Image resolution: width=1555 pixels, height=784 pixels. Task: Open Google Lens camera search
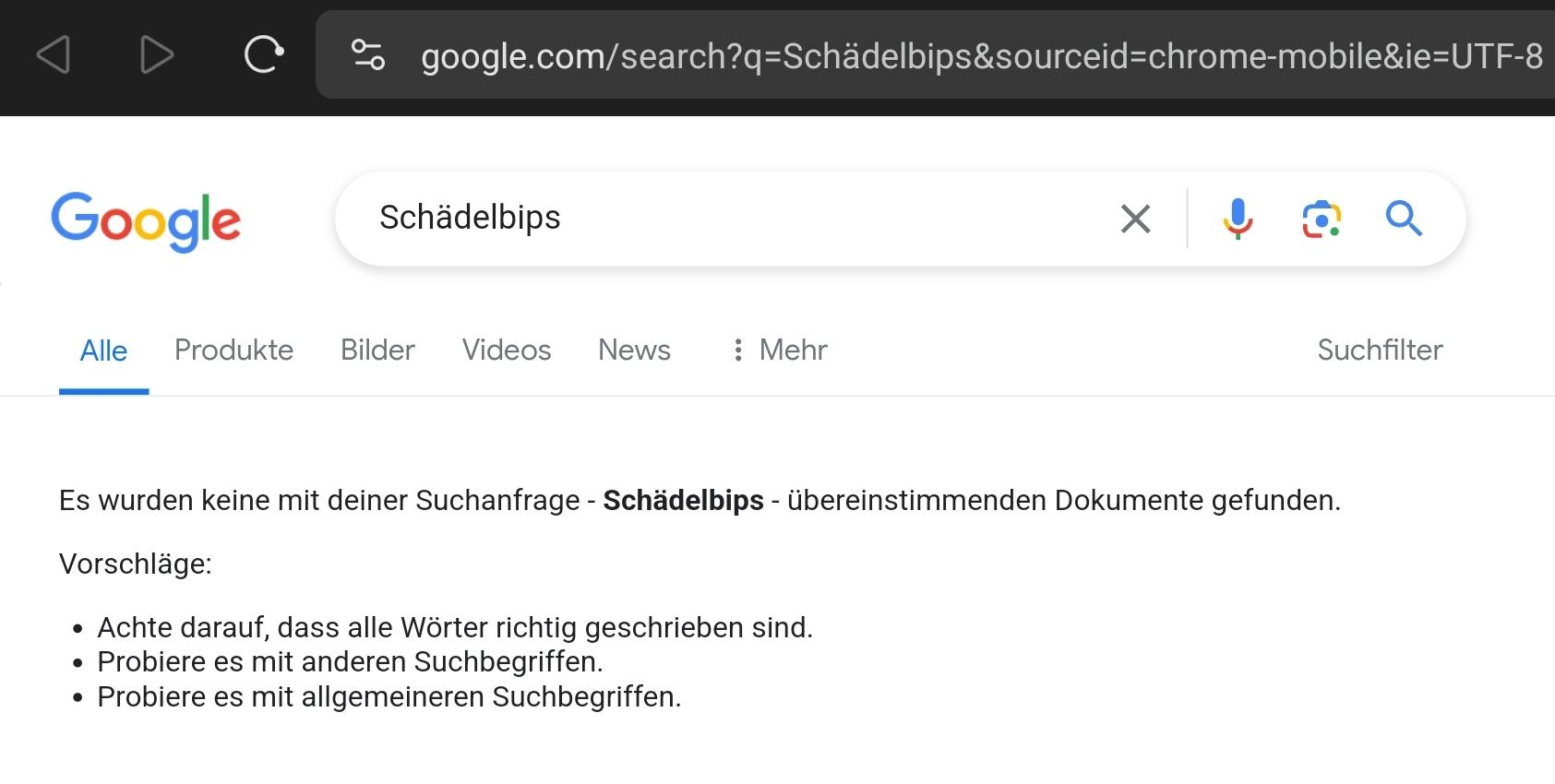[x=1322, y=219]
